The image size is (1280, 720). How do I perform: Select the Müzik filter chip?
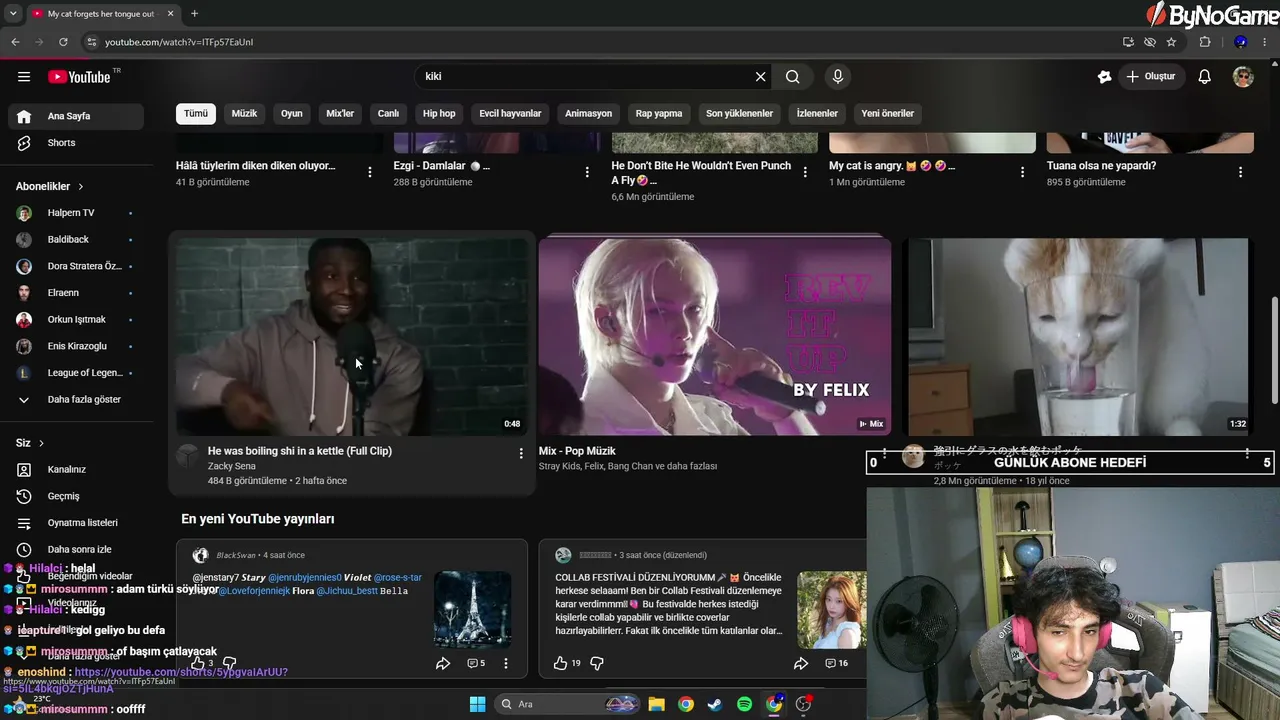click(x=244, y=113)
